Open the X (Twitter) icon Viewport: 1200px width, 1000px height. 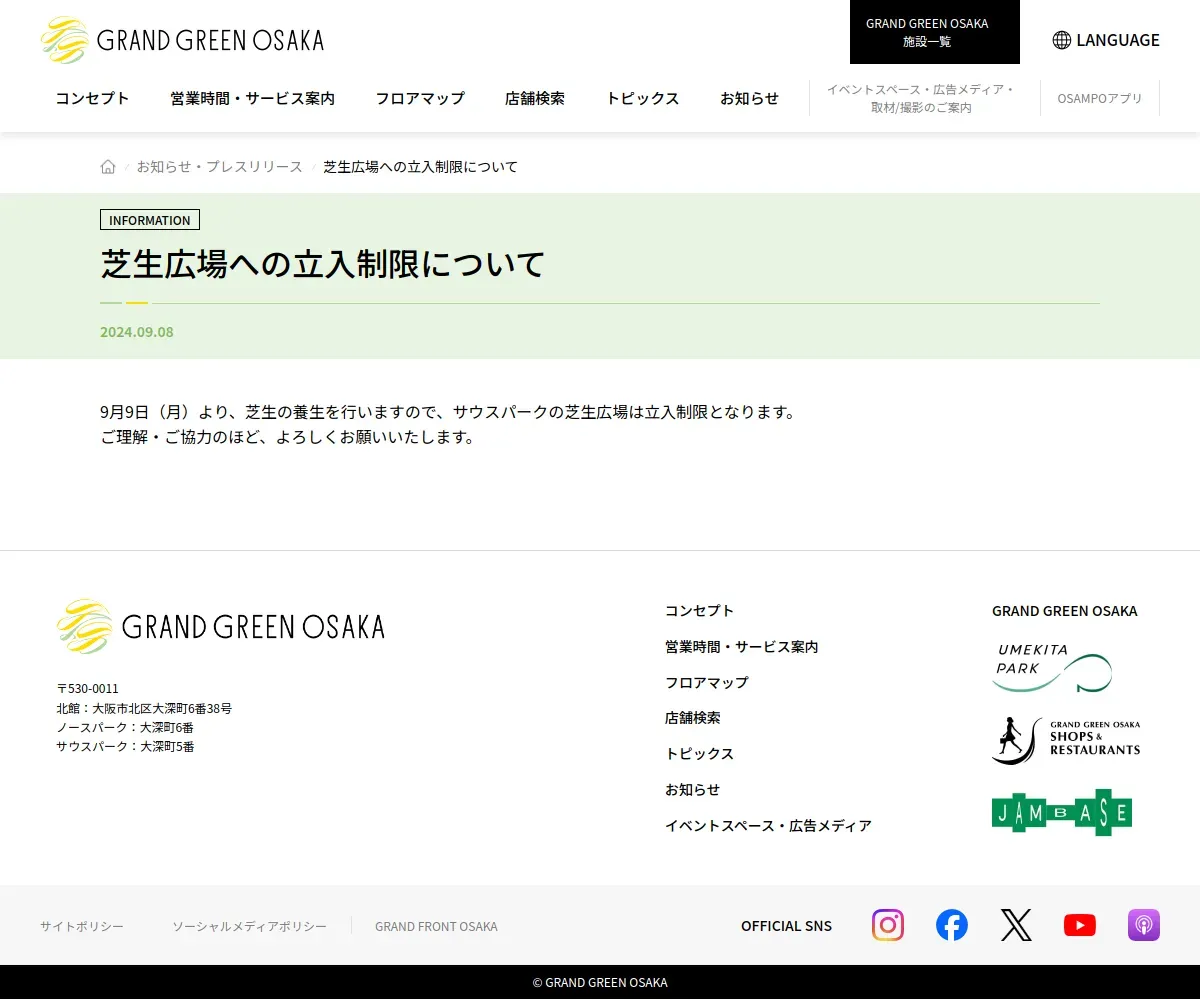1016,925
